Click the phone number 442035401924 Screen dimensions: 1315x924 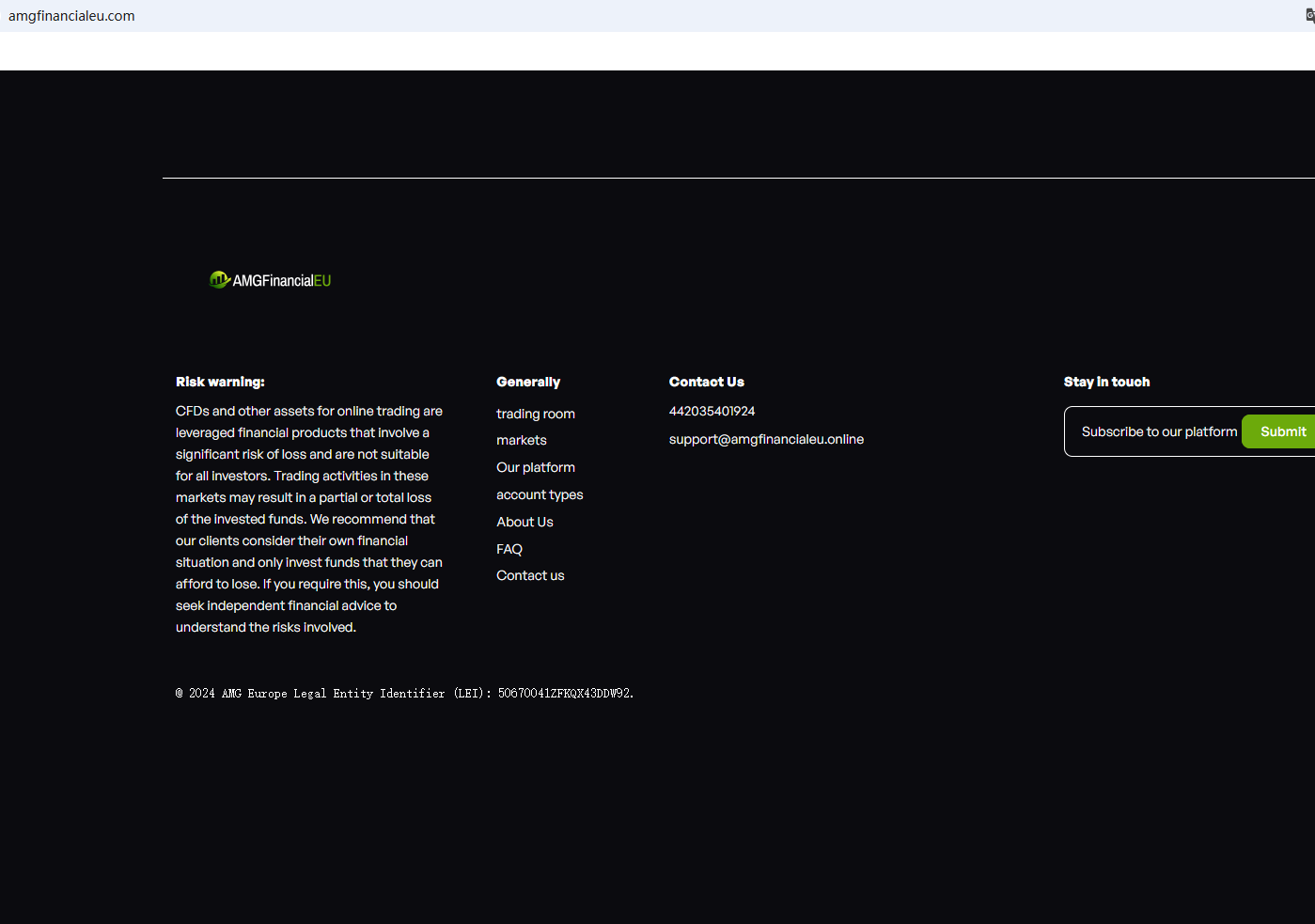[x=712, y=411]
